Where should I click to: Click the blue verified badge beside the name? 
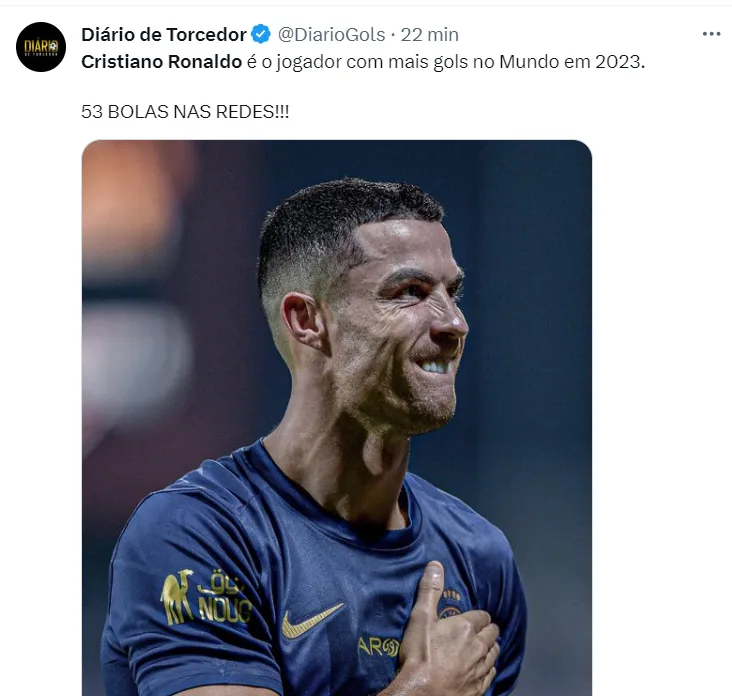pos(260,34)
